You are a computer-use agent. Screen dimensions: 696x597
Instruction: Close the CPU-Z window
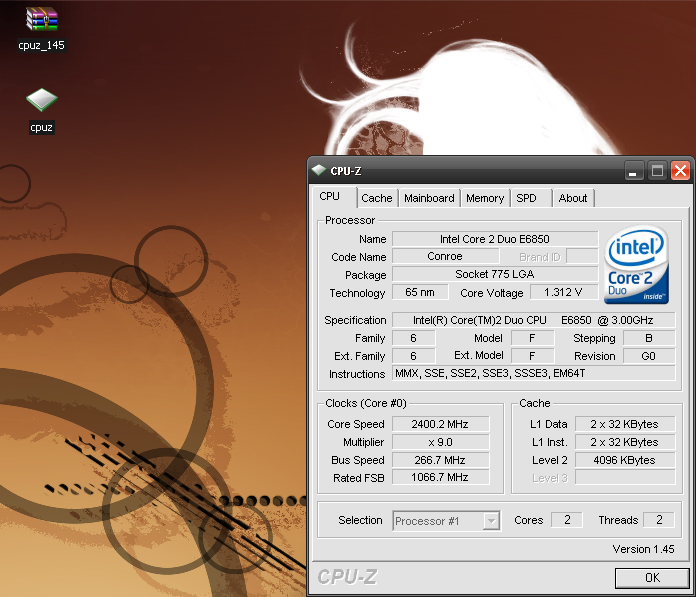tap(680, 170)
